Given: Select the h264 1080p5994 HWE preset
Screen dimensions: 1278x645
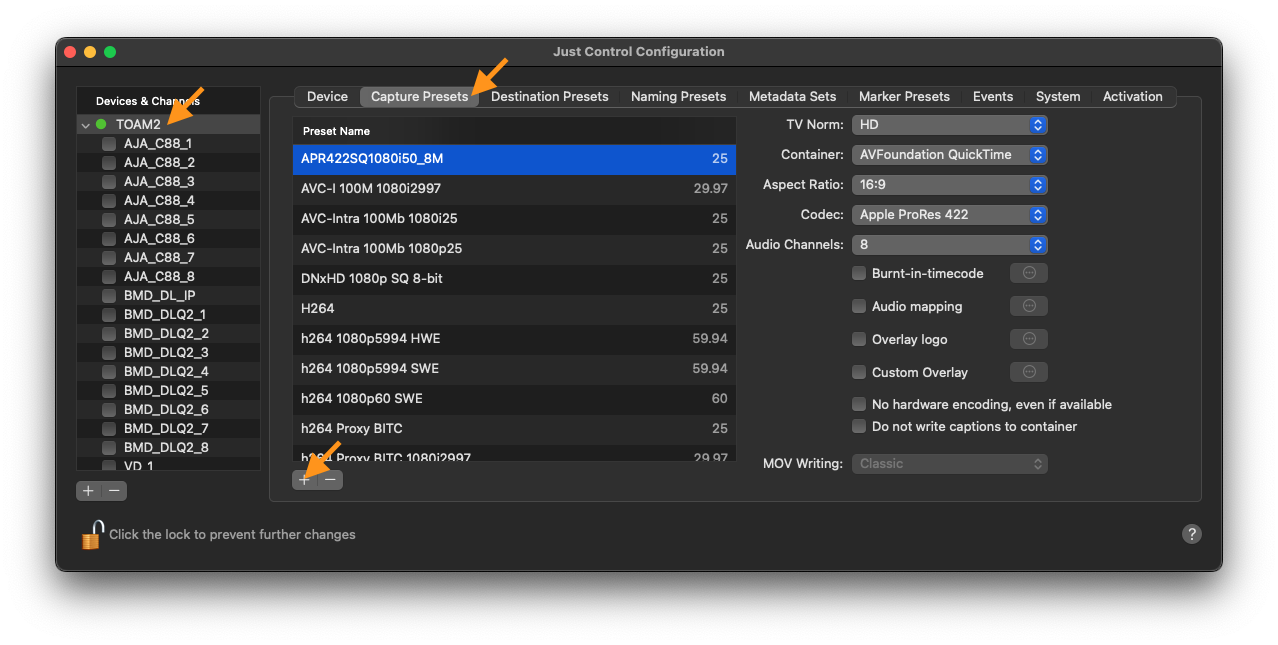Looking at the screenshot, I should (x=514, y=339).
